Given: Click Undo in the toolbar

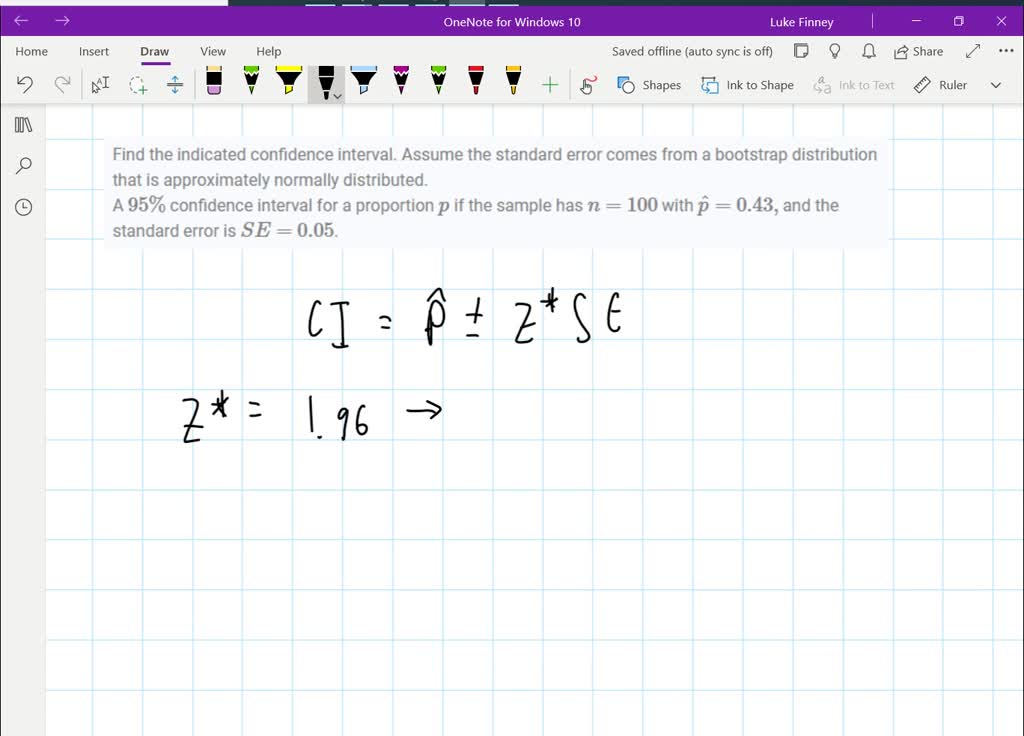Looking at the screenshot, I should pos(25,85).
